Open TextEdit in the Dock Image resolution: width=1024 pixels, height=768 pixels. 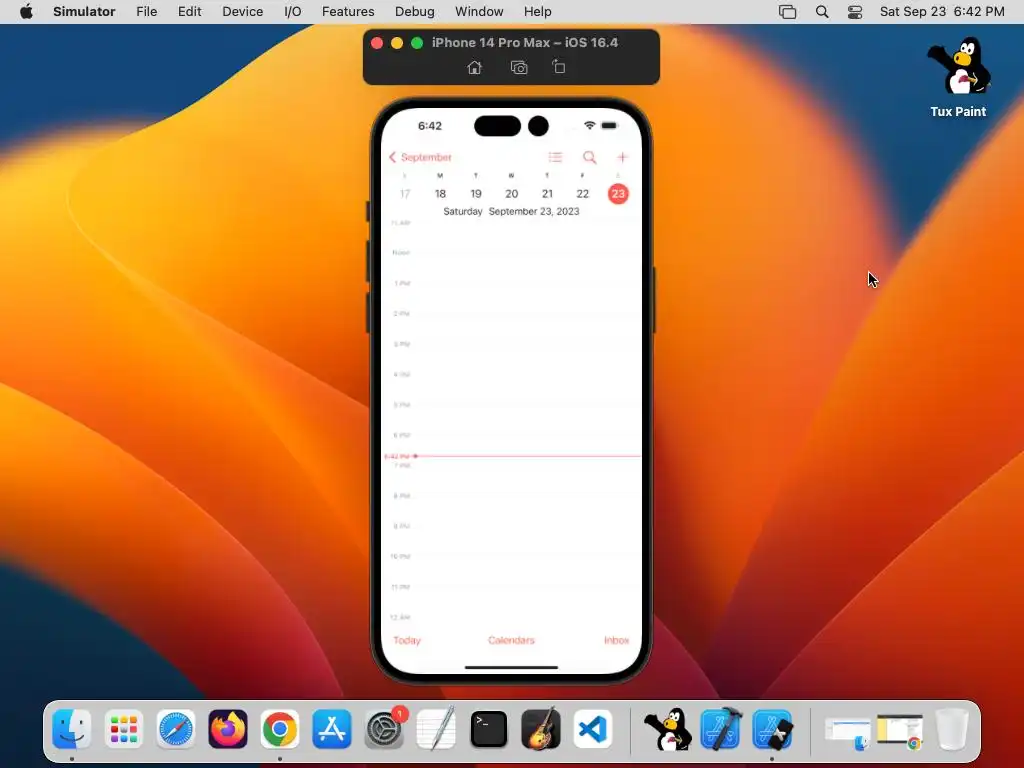(x=436, y=729)
